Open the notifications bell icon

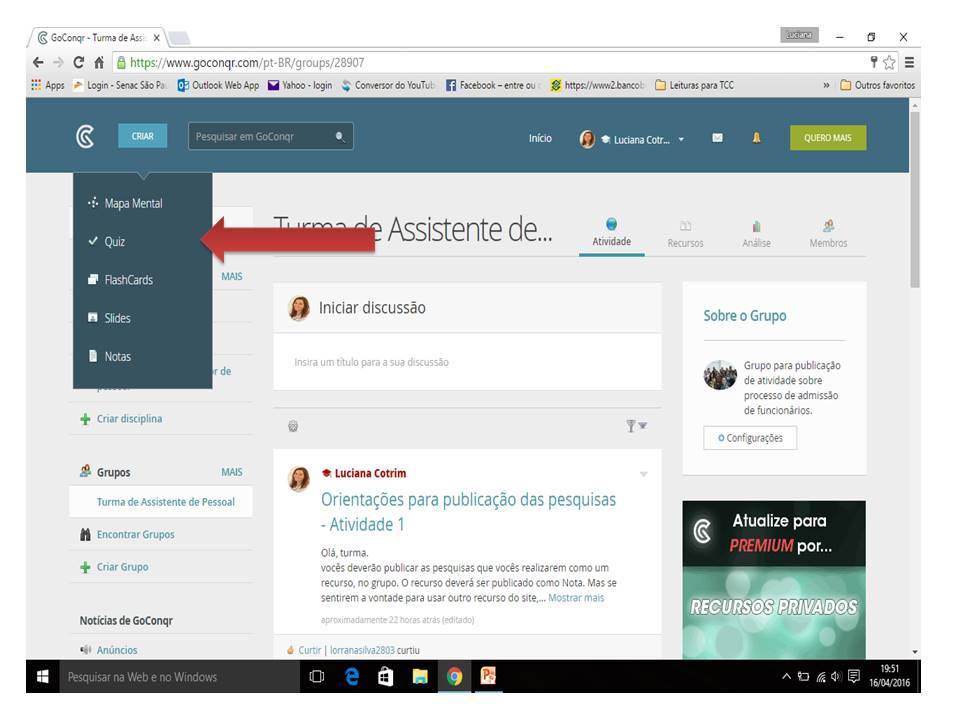pos(756,138)
